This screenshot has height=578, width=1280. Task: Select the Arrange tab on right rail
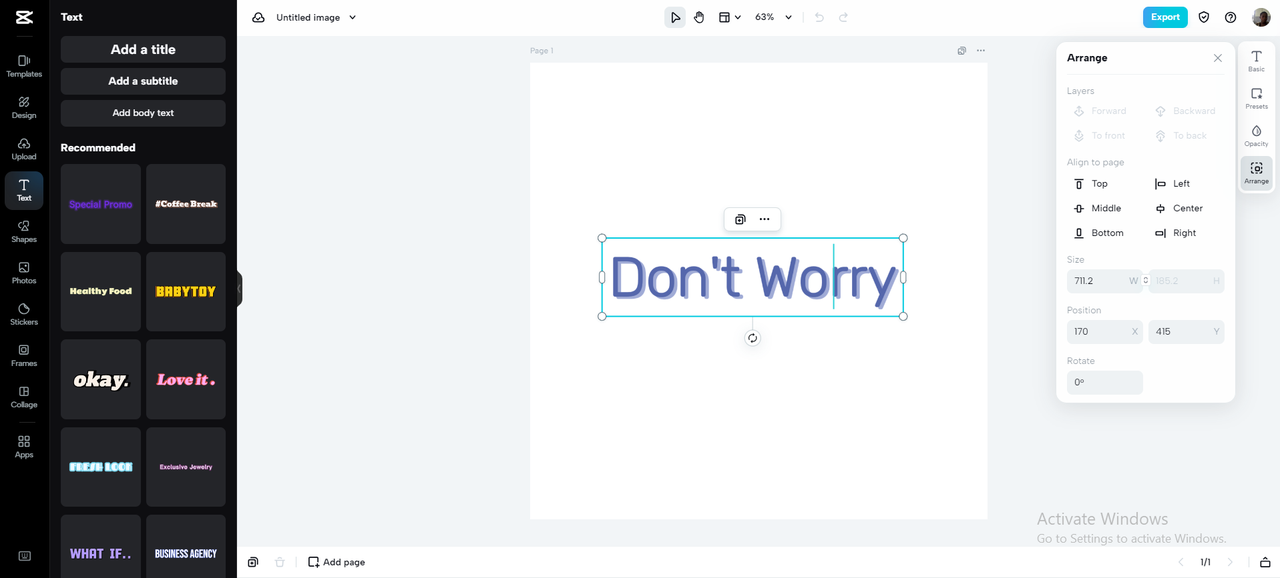click(1257, 173)
